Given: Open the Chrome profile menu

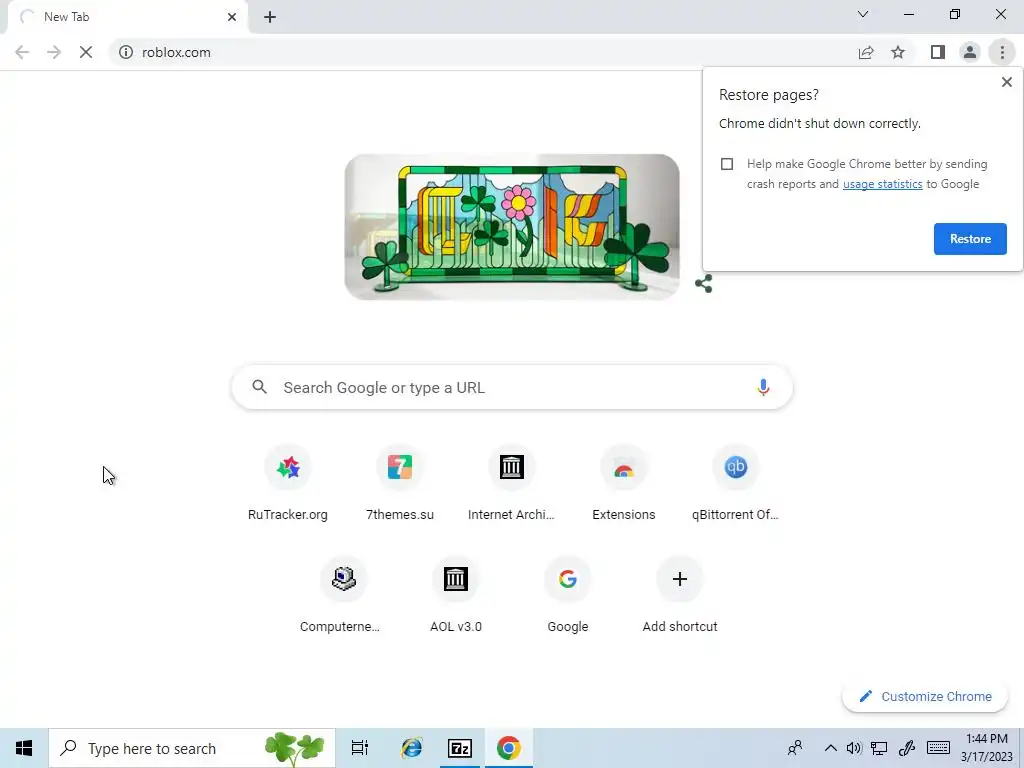Looking at the screenshot, I should tap(970, 52).
